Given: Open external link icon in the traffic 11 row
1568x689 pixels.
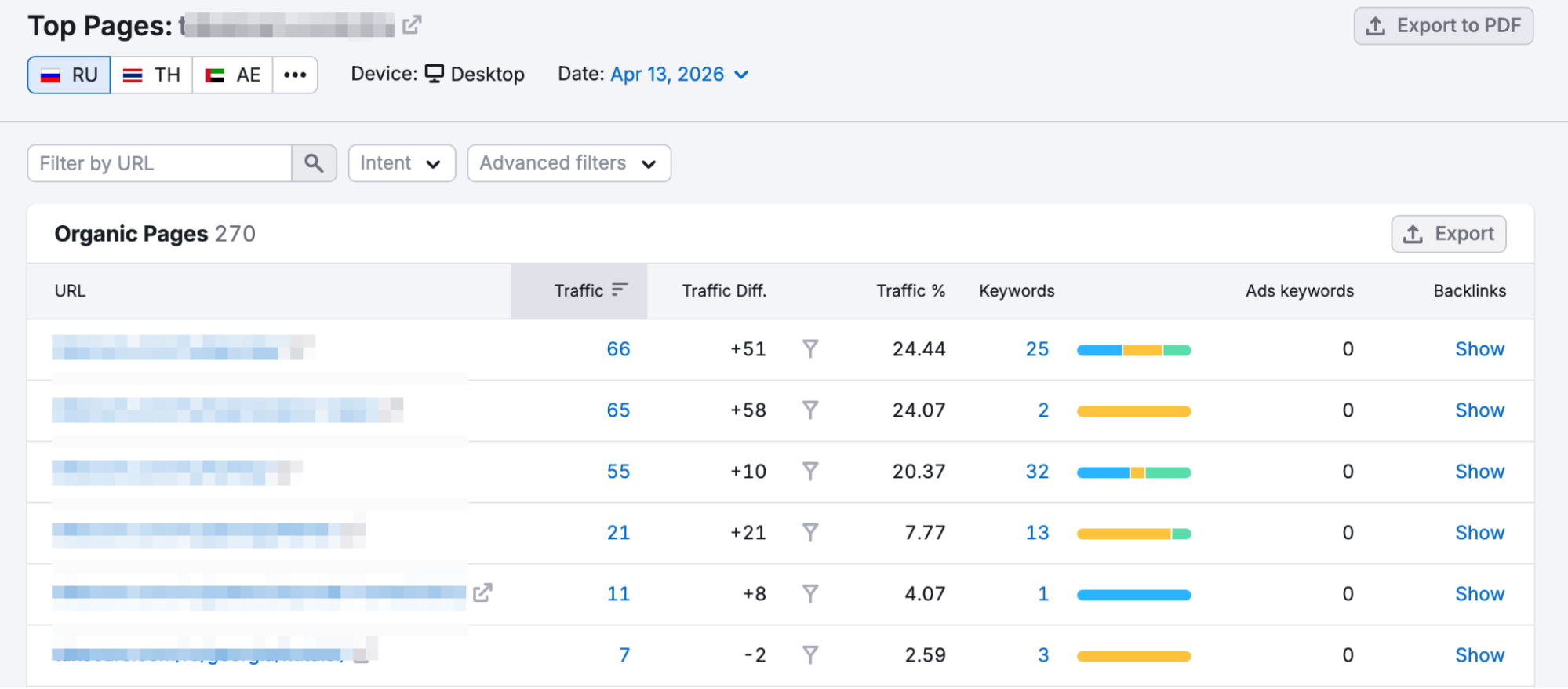Looking at the screenshot, I should pos(482,593).
